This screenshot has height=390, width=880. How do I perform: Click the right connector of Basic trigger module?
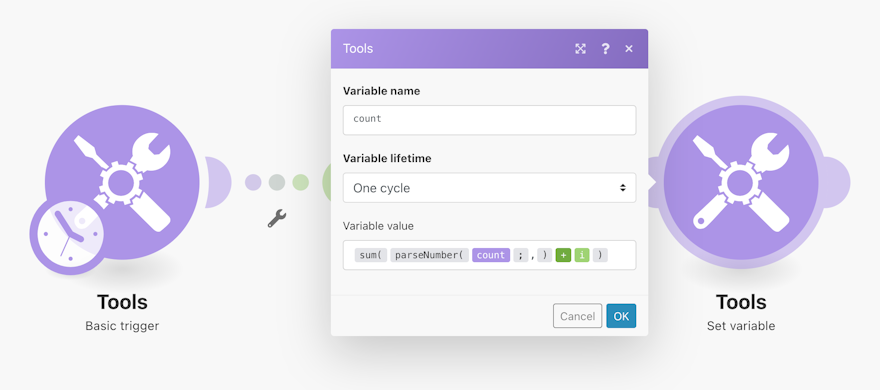pyautogui.click(x=216, y=182)
